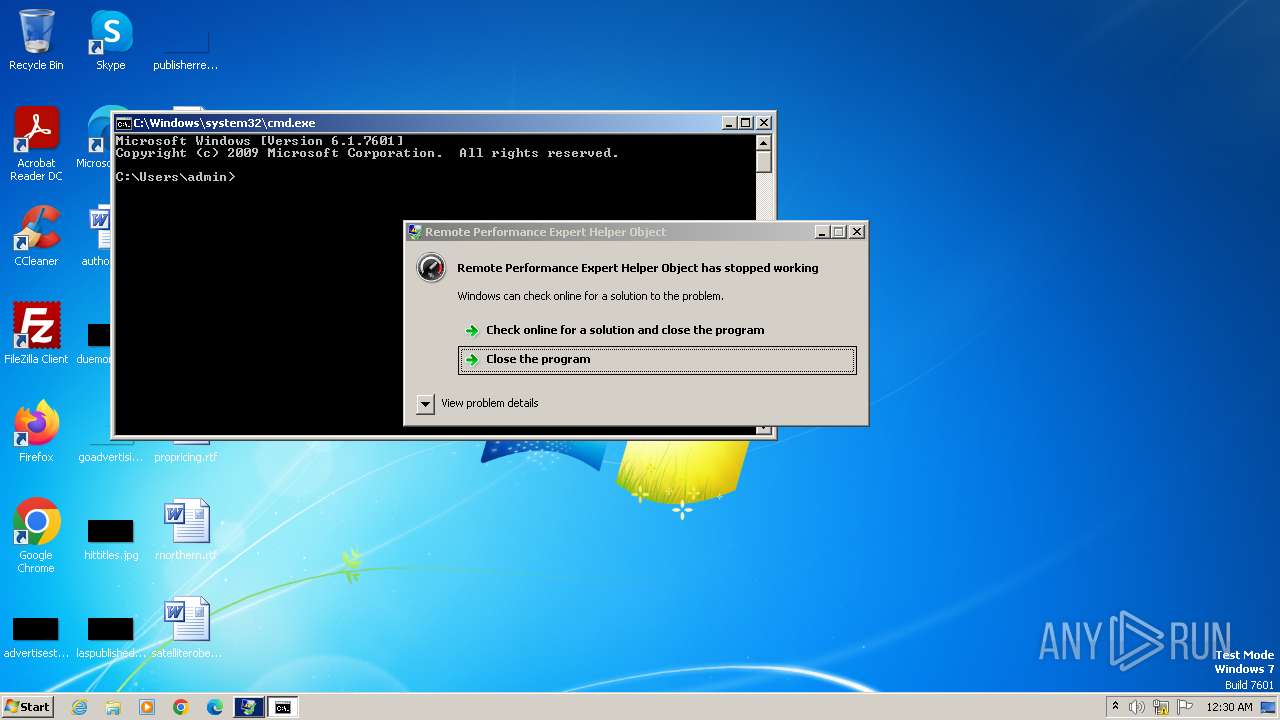Select the laspublished file icon
Image resolution: width=1280 pixels, height=720 pixels.
click(111, 636)
